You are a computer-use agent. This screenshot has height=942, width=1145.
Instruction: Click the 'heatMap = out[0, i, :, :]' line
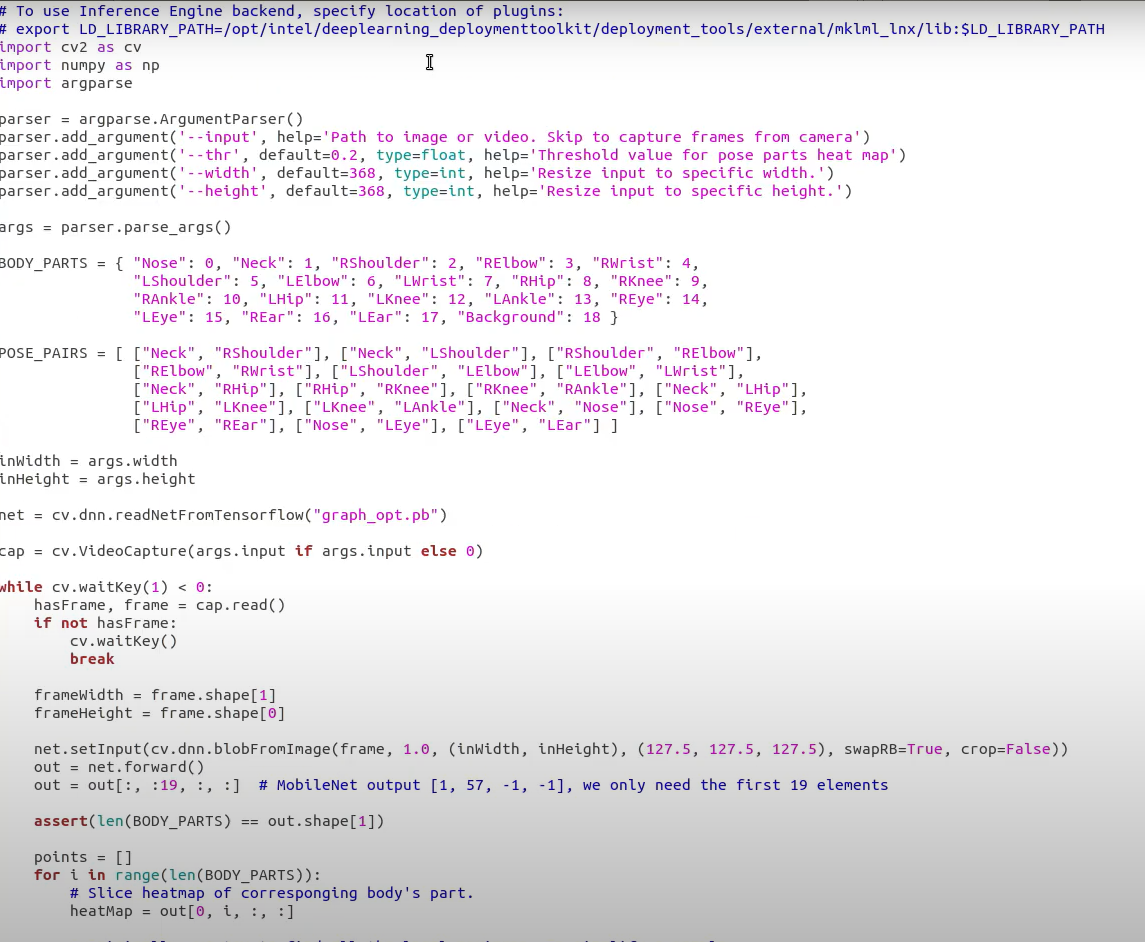[182, 911]
